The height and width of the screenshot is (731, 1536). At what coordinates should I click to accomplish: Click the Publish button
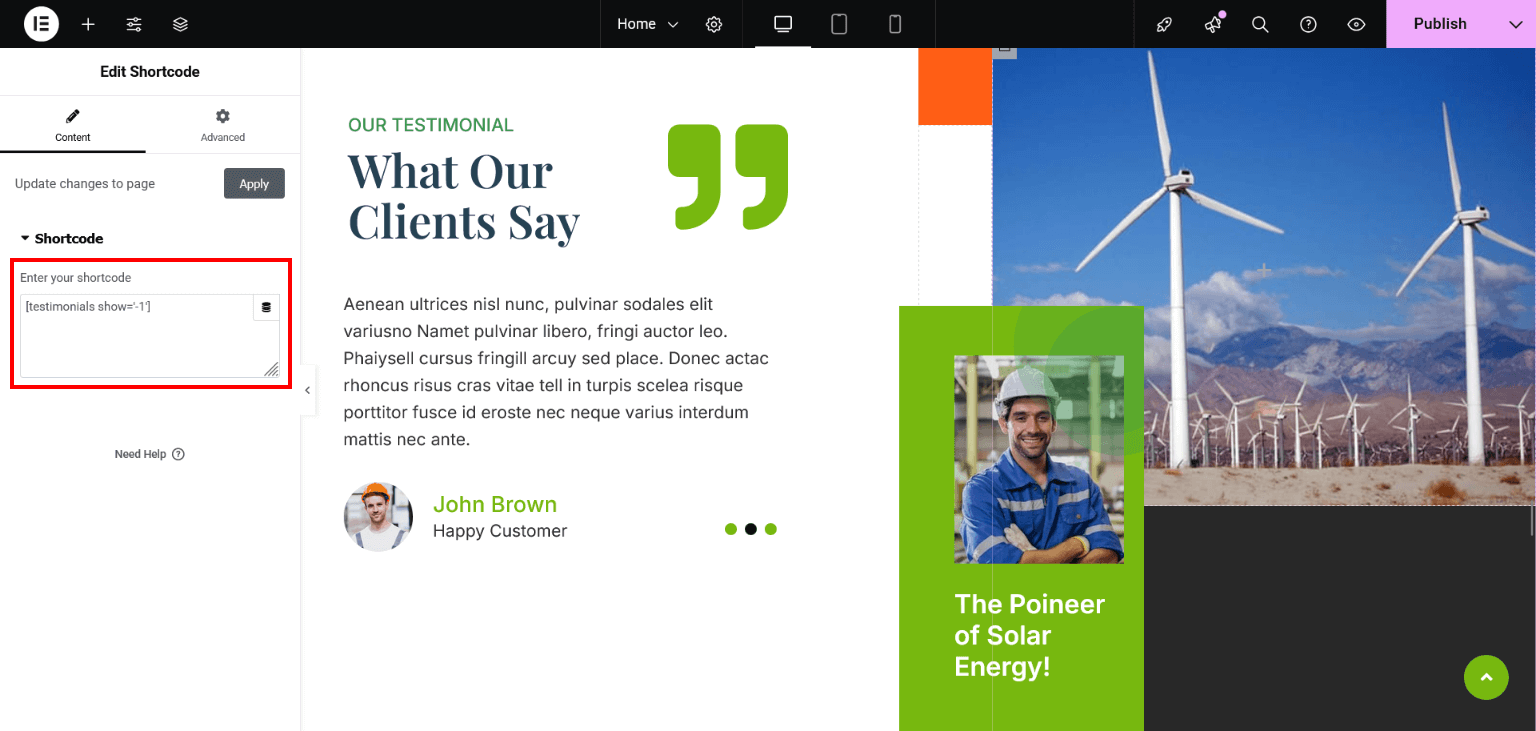point(1440,24)
